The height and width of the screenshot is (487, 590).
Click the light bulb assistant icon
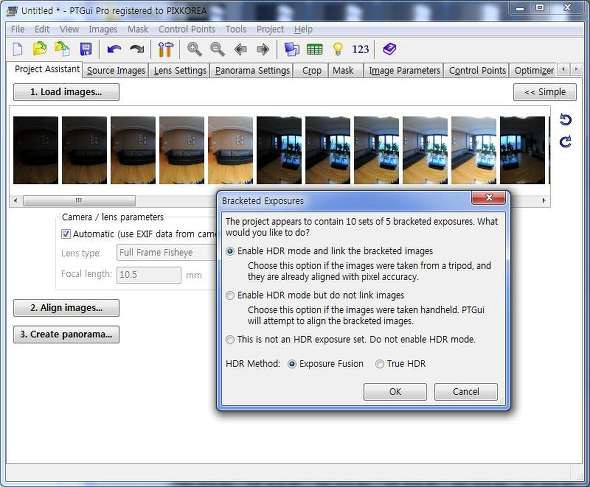pos(338,49)
